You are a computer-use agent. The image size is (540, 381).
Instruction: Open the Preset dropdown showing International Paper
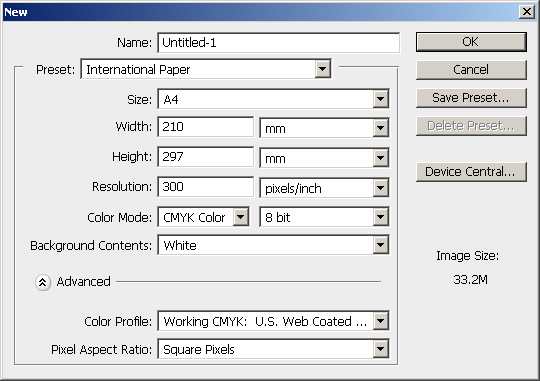coord(206,69)
